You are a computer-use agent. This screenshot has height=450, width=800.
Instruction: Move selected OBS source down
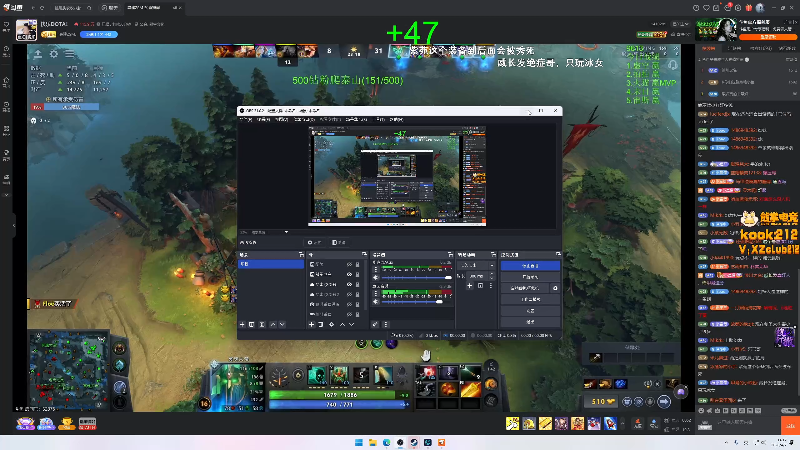[x=352, y=324]
